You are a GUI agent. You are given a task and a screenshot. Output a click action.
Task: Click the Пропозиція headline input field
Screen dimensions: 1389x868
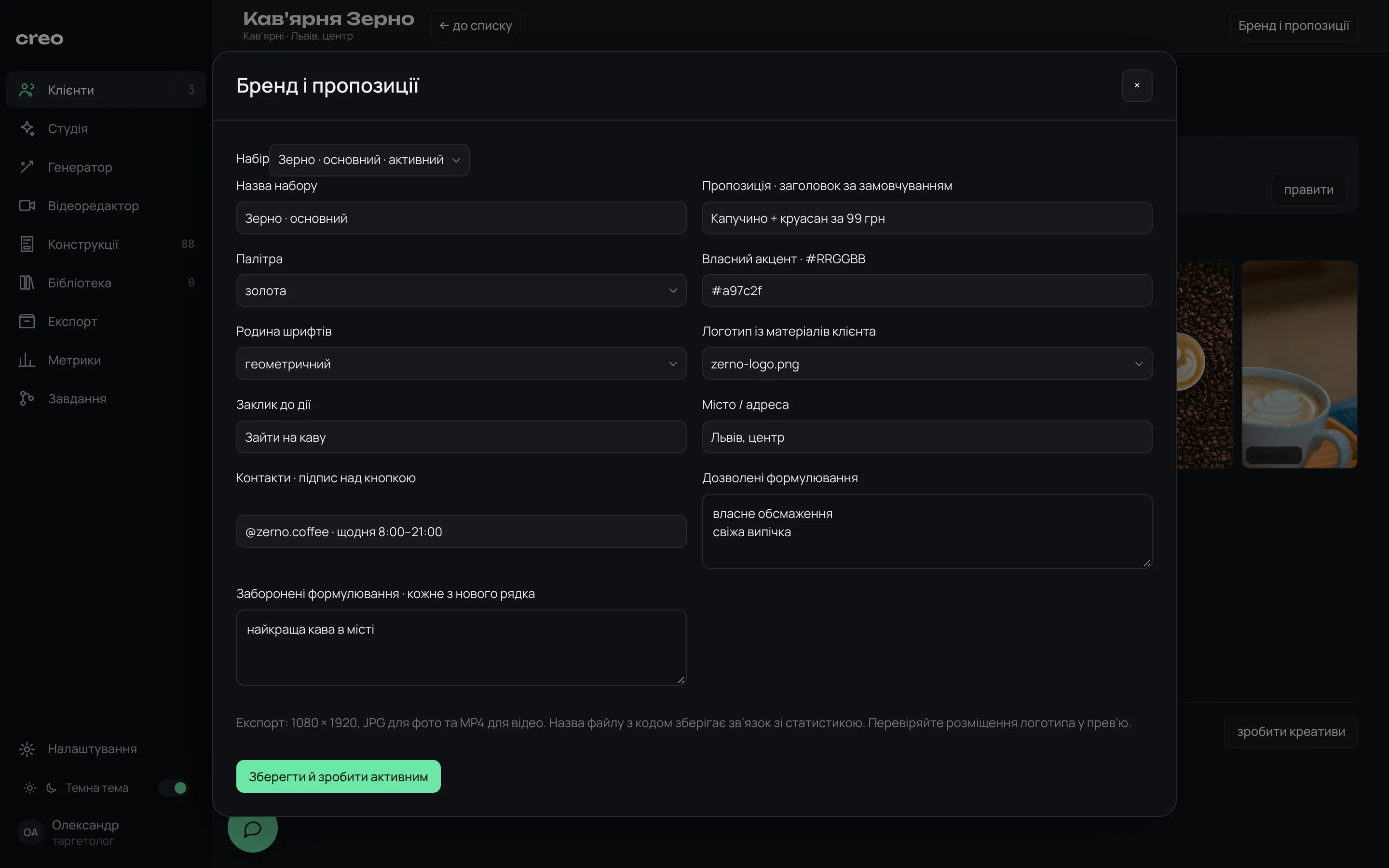927,217
